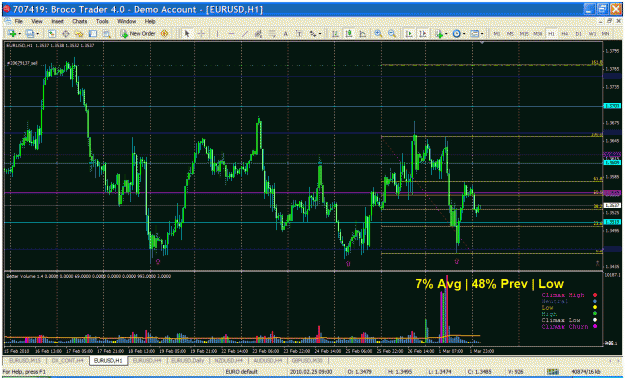The image size is (625, 378).
Task: Click the New Chart icon
Action: pyautogui.click(x=12, y=34)
